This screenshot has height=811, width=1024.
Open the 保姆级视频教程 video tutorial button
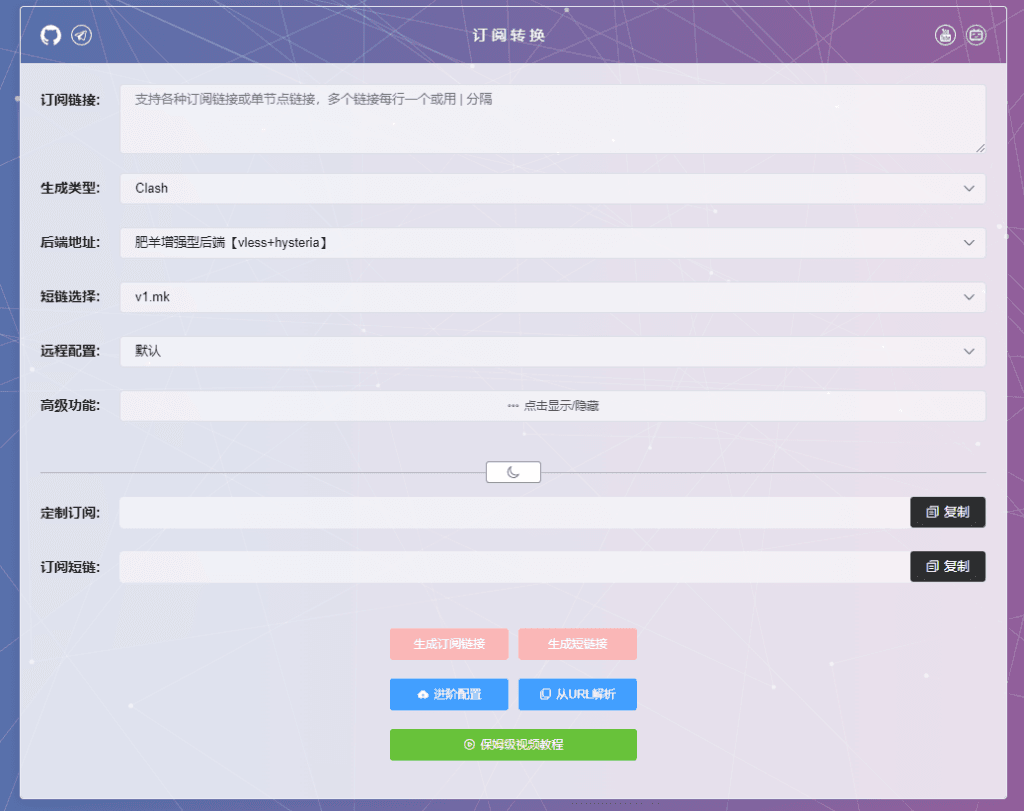pos(513,745)
